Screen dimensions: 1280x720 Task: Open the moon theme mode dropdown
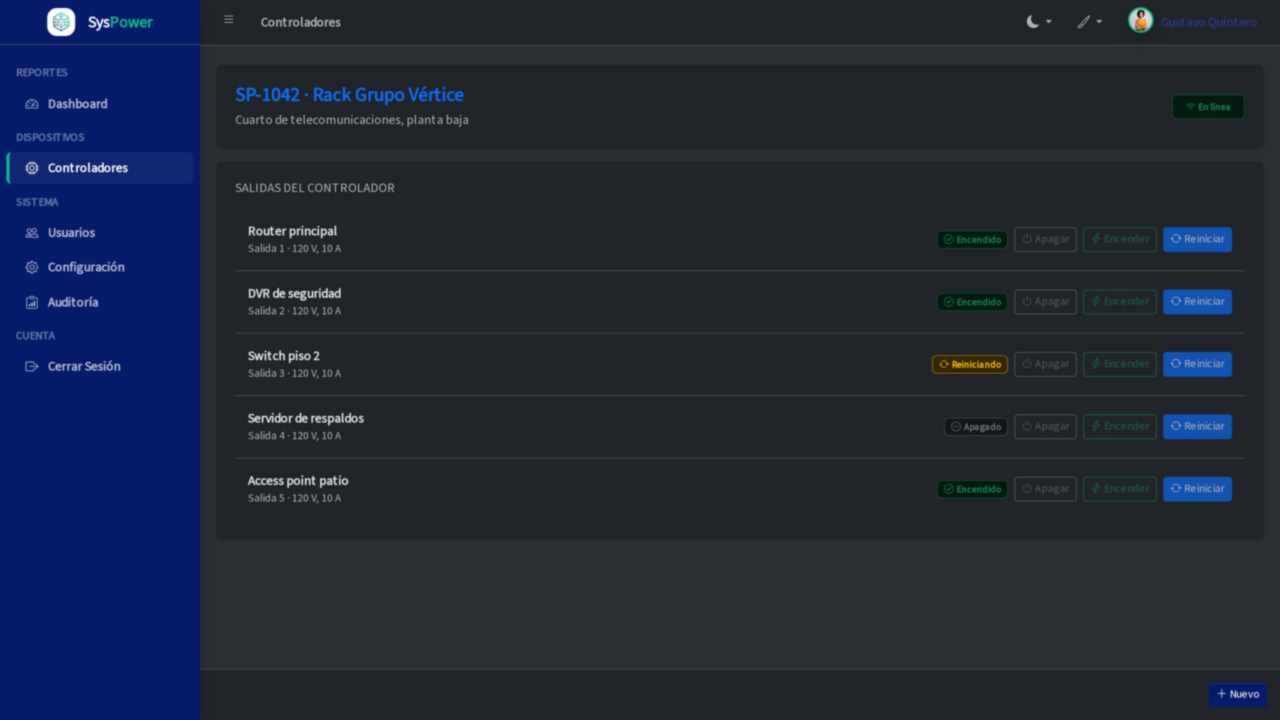[1039, 22]
